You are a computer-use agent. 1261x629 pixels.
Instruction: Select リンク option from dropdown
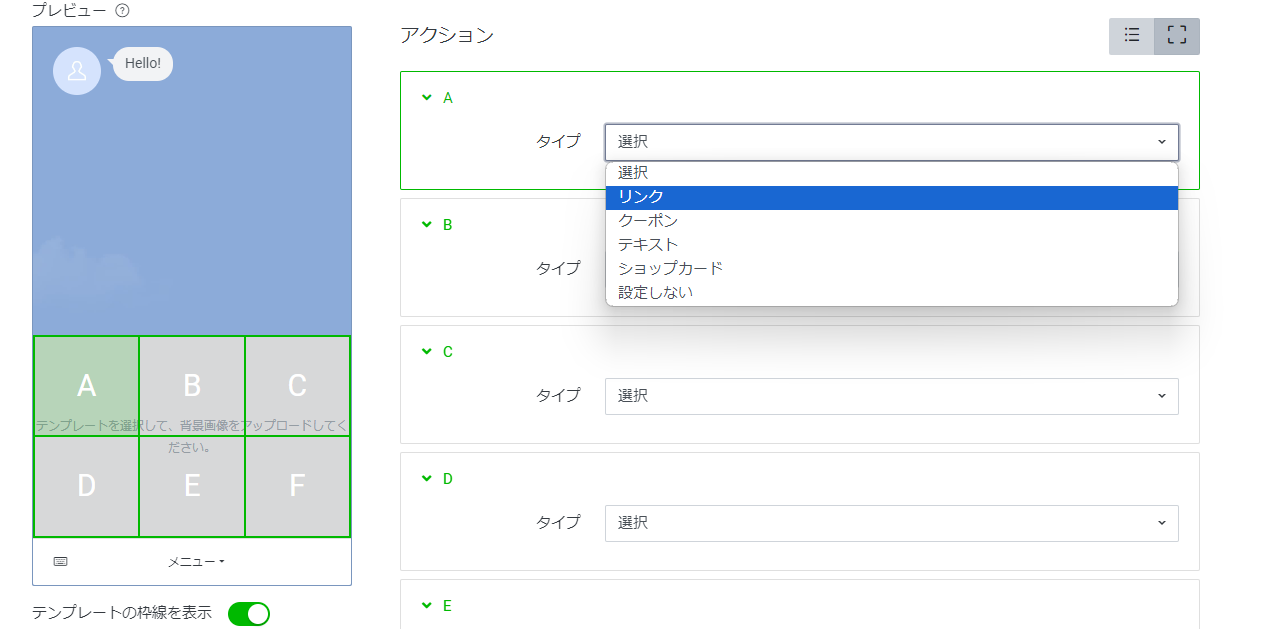tap(891, 197)
